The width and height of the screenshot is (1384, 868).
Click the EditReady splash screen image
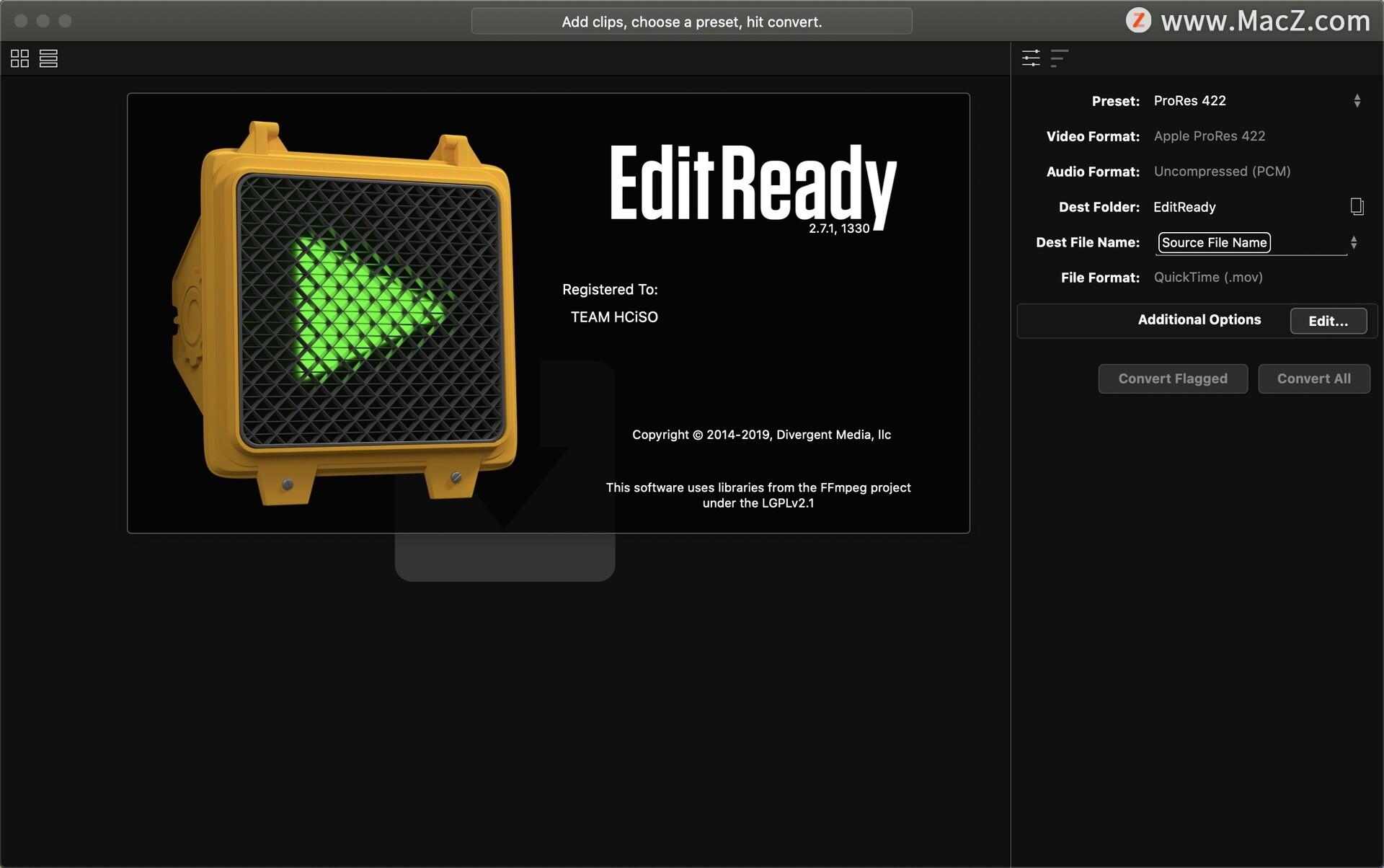point(549,311)
